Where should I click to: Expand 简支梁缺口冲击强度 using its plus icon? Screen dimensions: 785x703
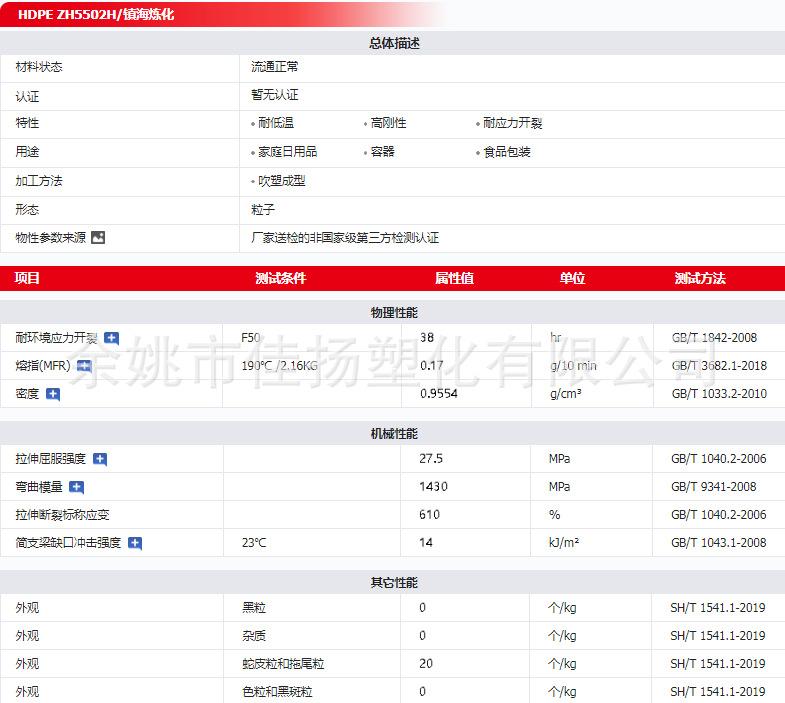click(x=135, y=543)
